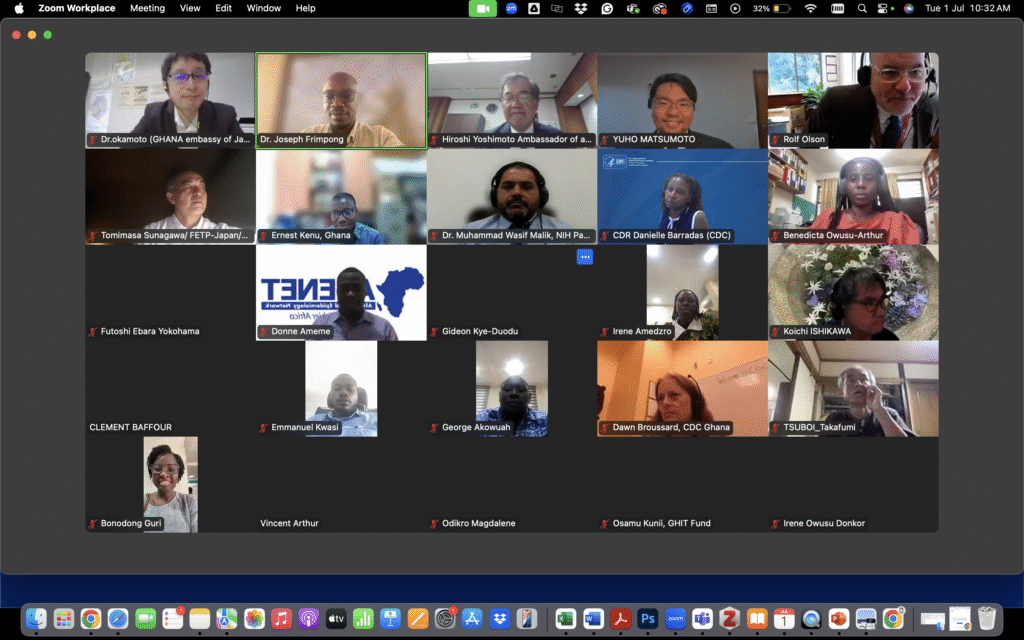
Task: Open the Help menu
Action: (305, 8)
